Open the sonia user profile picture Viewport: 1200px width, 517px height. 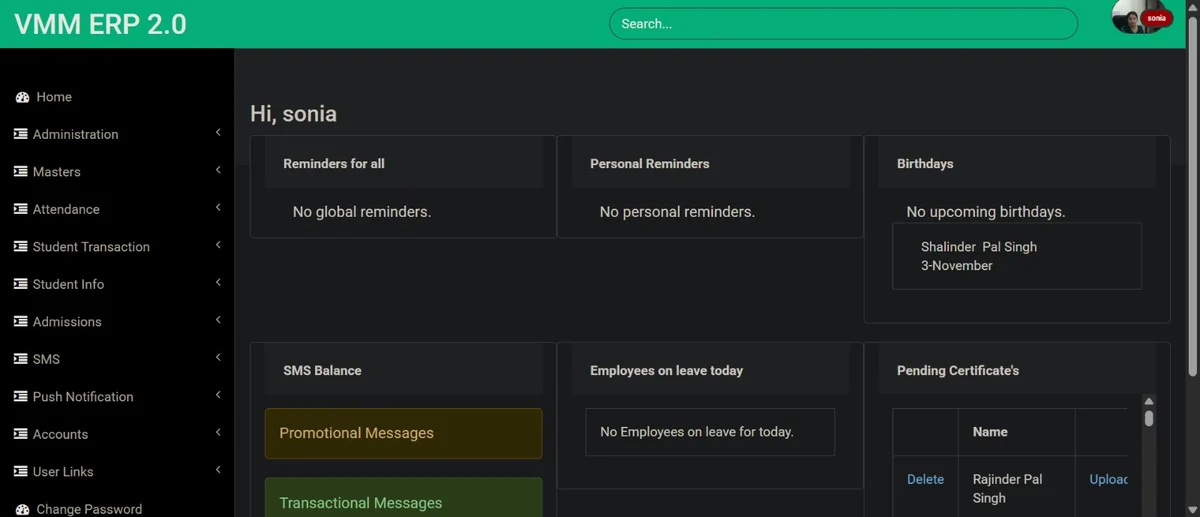pos(1131,17)
